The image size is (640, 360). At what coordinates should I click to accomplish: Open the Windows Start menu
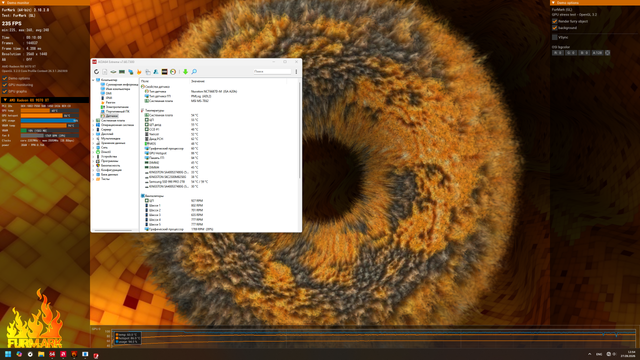point(8,354)
